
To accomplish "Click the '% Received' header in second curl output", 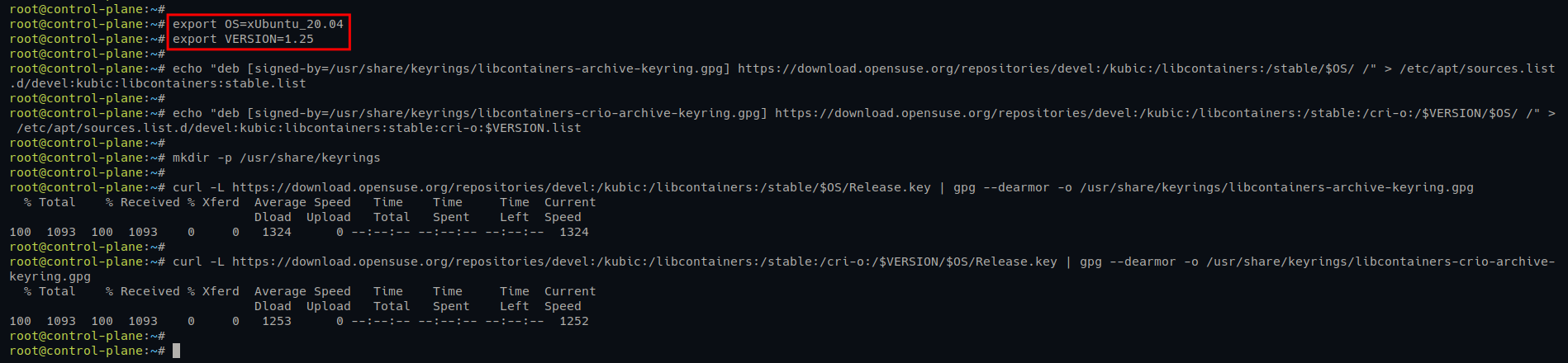I will [143, 291].
